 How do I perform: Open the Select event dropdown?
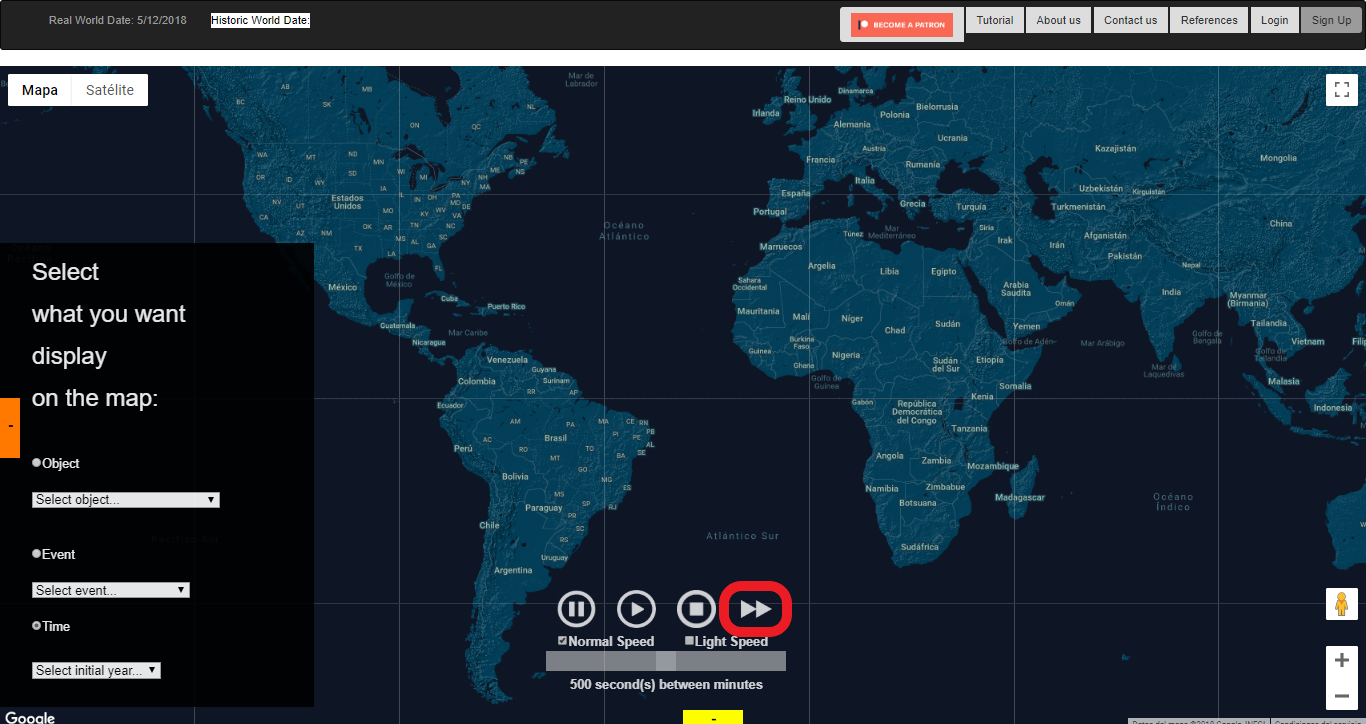tap(111, 590)
